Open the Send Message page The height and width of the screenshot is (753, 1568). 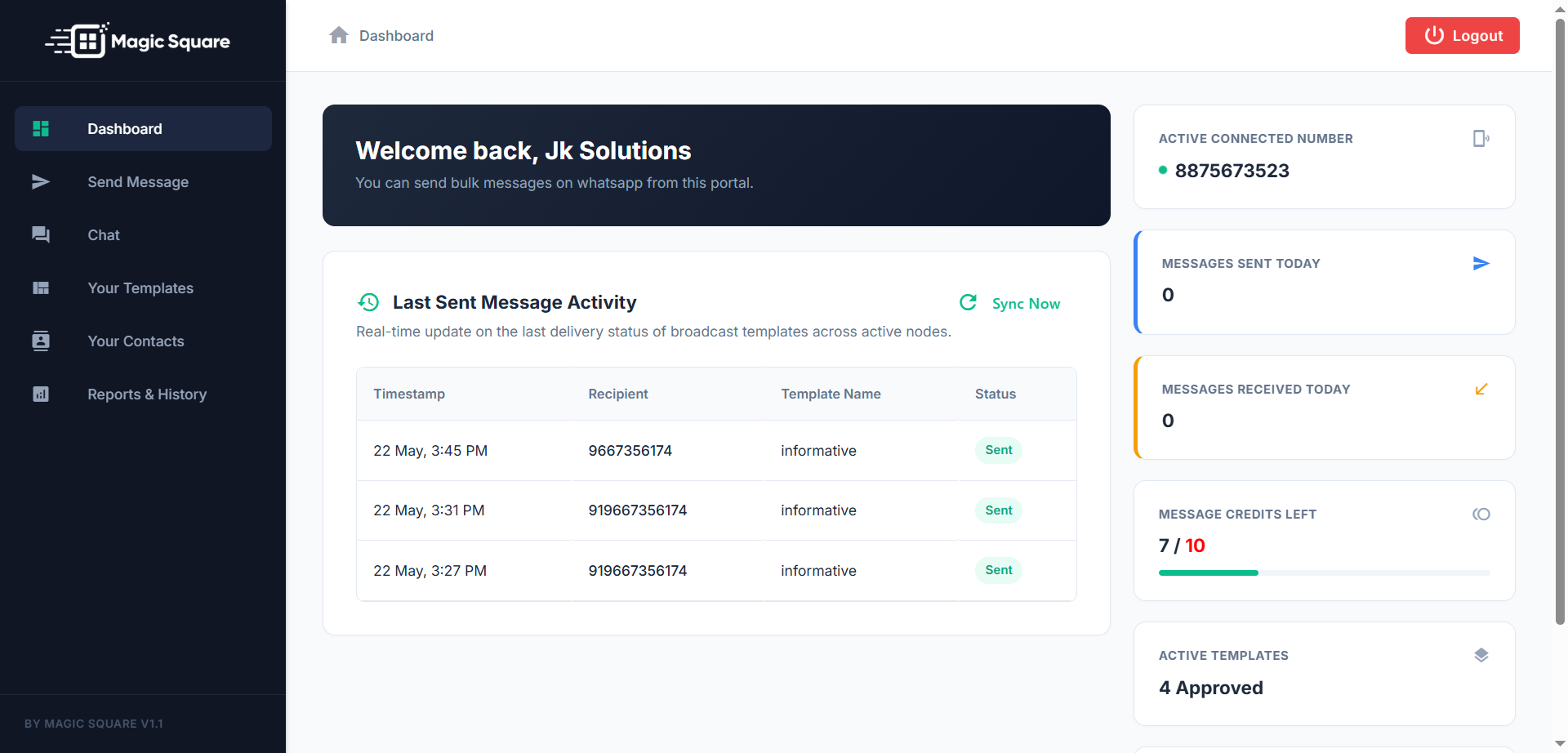143,181
